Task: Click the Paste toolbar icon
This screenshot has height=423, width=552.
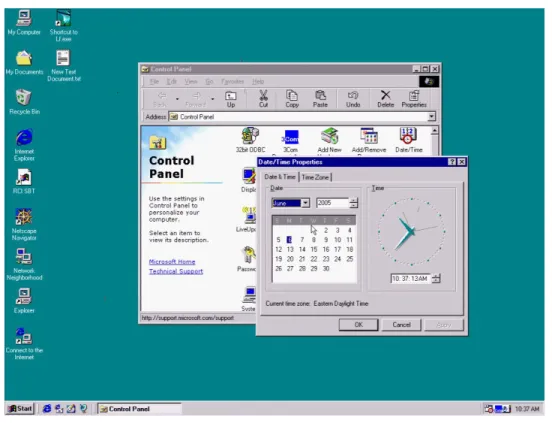Action: 320,99
